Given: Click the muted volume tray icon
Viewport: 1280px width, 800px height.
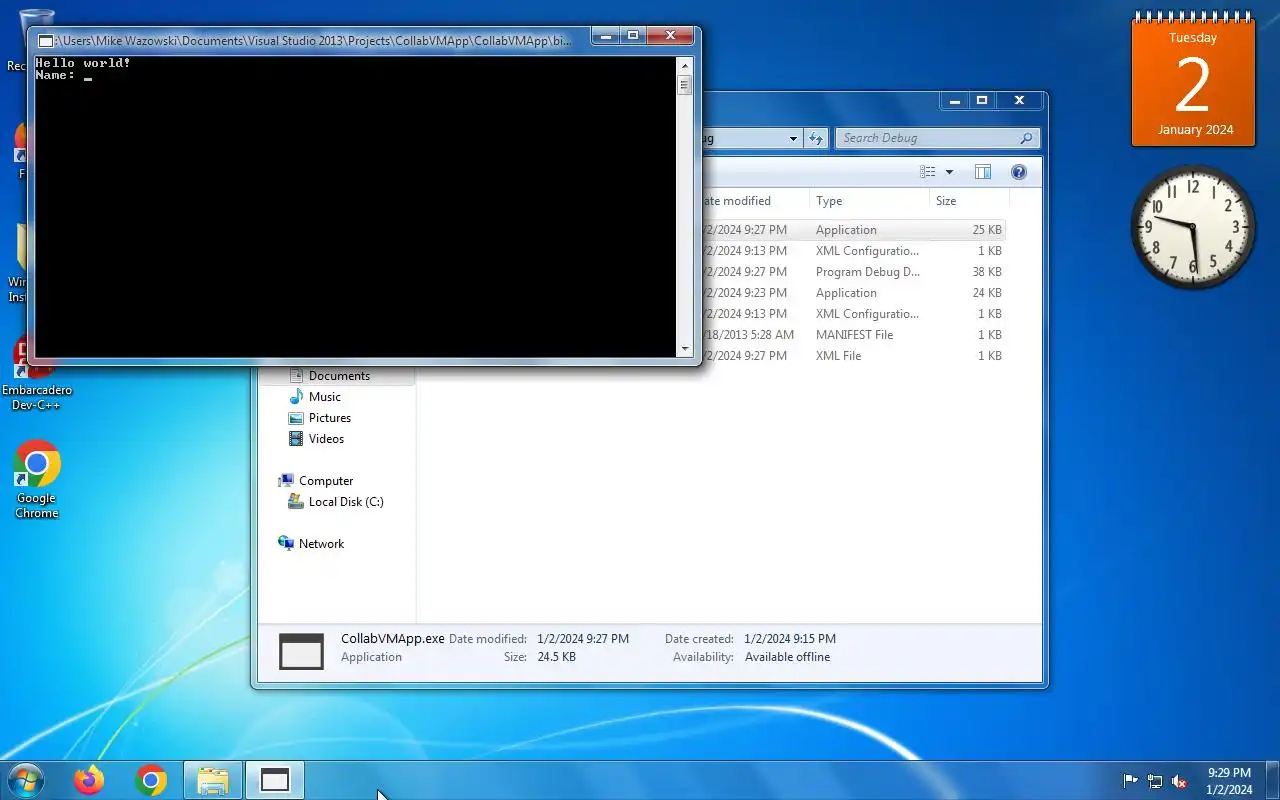Looking at the screenshot, I should (1180, 781).
